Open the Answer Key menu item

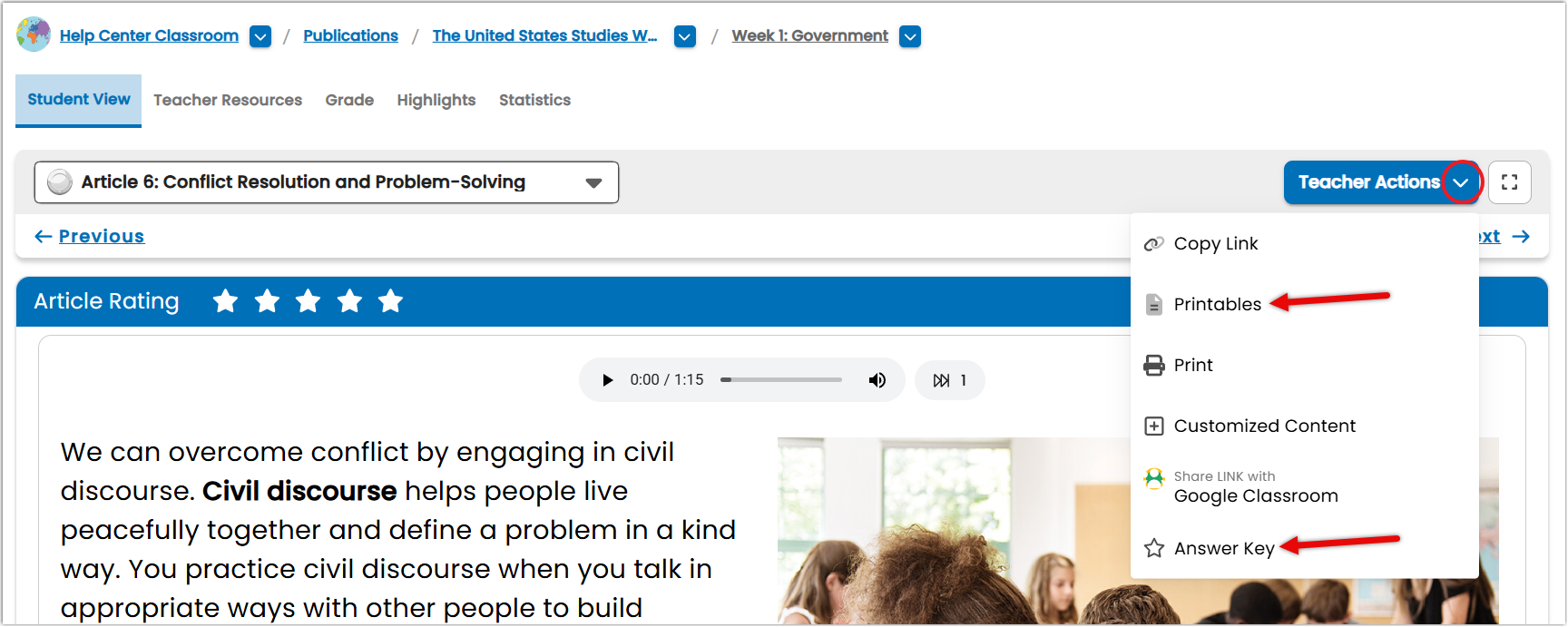click(x=1304, y=548)
